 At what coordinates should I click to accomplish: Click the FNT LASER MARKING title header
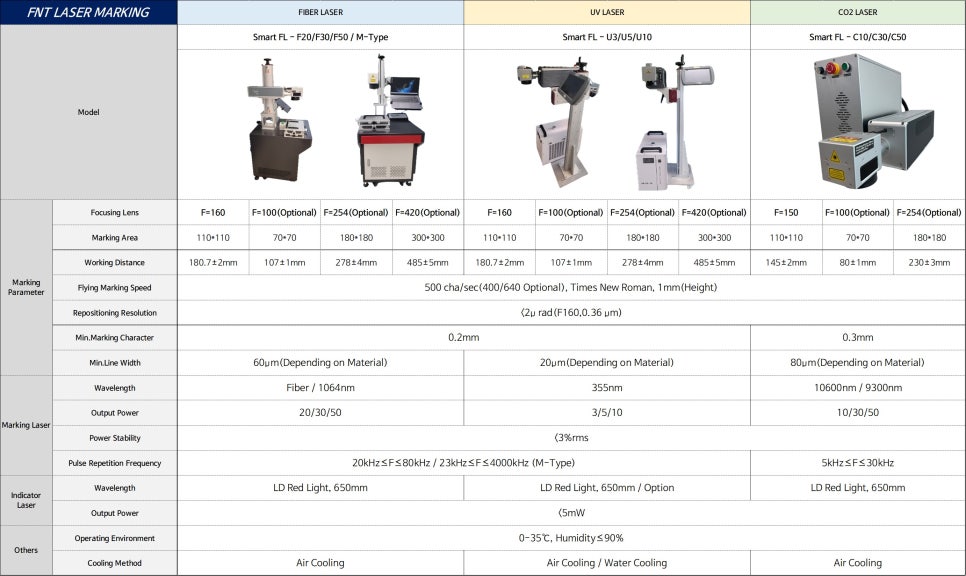point(88,12)
